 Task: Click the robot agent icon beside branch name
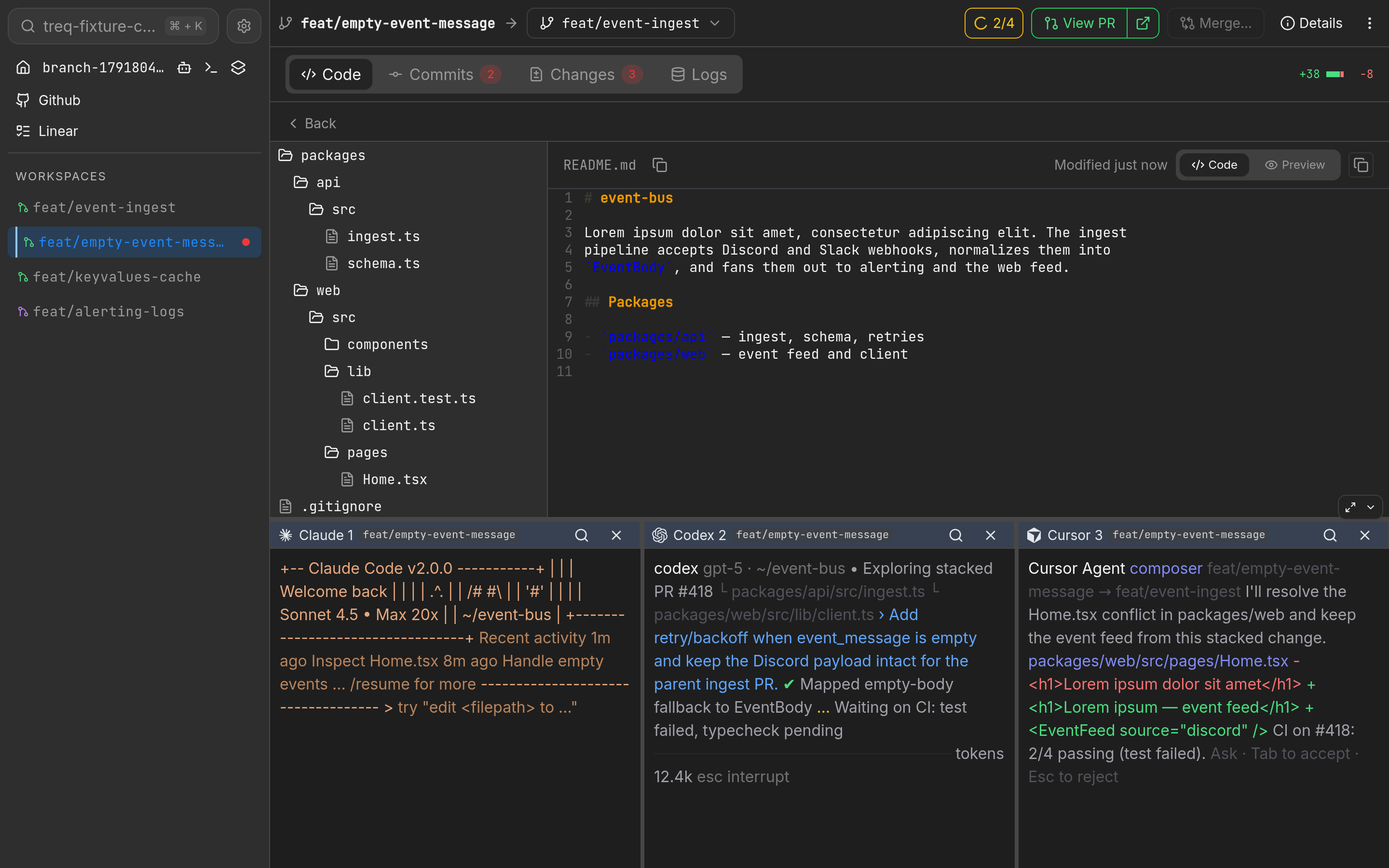tap(184, 68)
